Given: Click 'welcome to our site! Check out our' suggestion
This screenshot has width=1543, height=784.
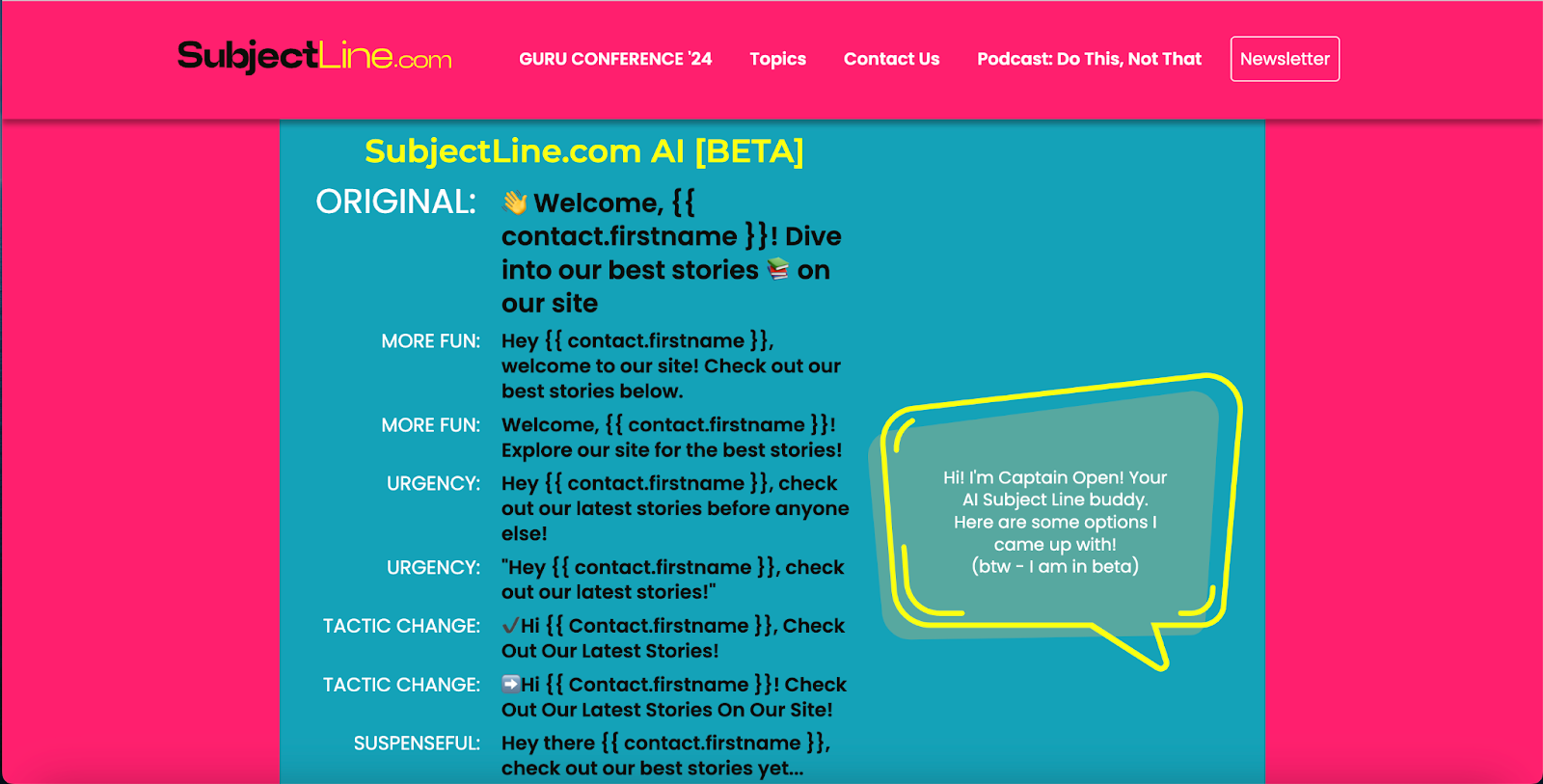Looking at the screenshot, I should (x=671, y=365).
